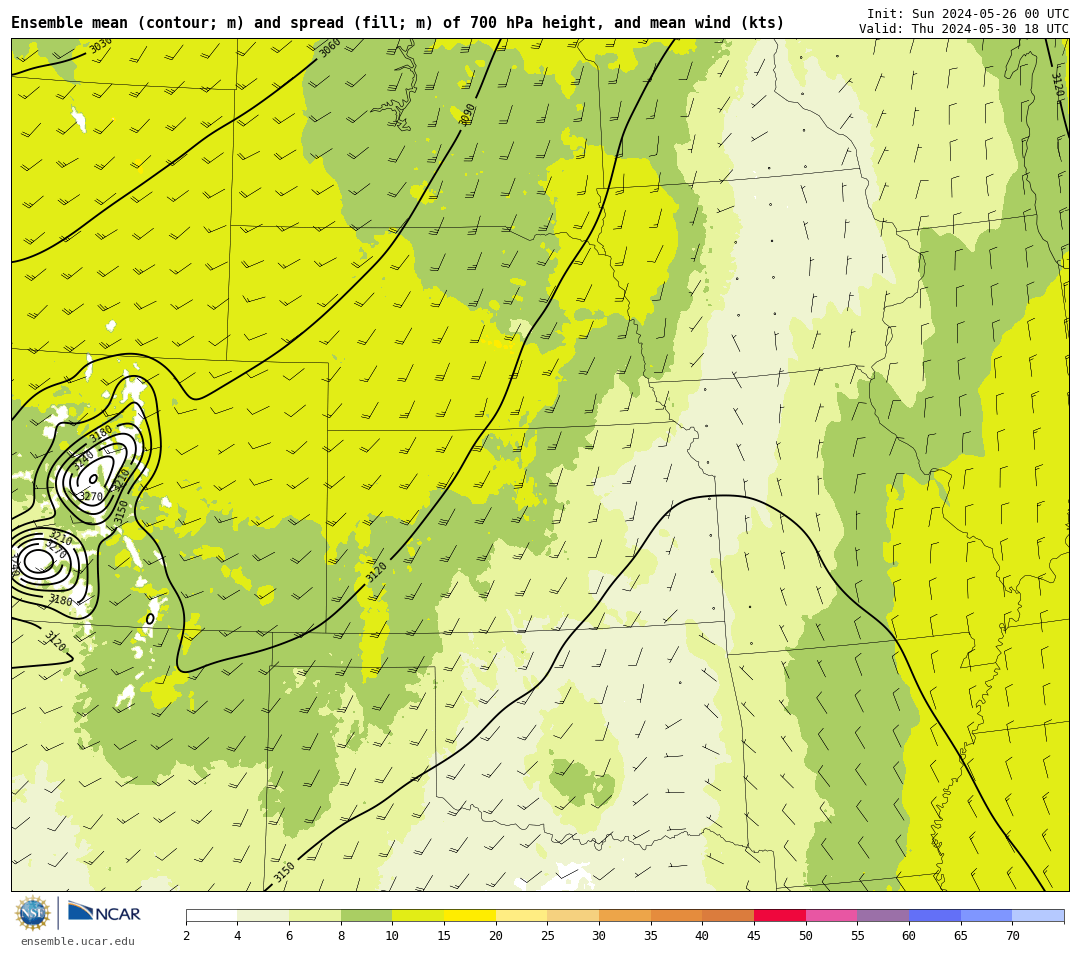Click the tan 25–30 m colorbar swatch
The image size is (1080, 954).
(573, 915)
